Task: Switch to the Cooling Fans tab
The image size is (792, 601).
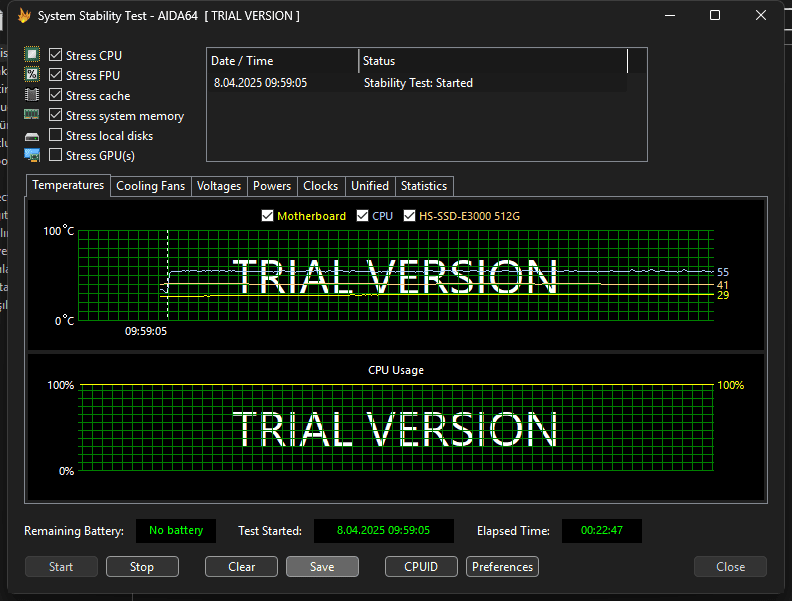Action: (151, 186)
